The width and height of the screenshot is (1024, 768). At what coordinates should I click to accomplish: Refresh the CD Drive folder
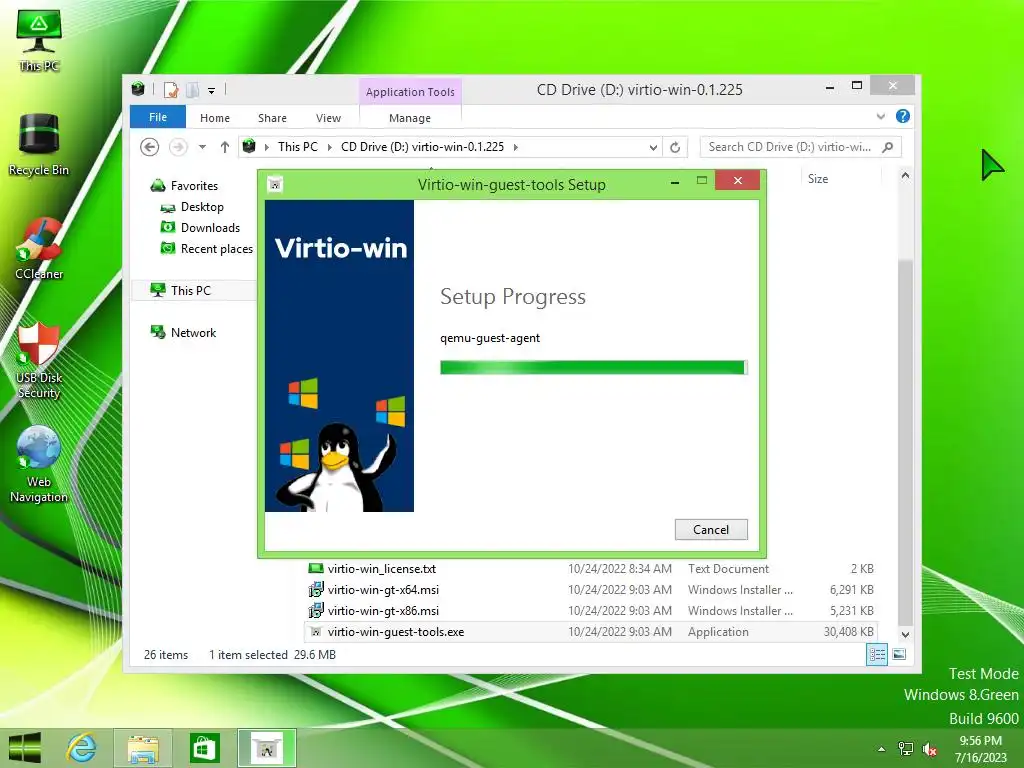(675, 147)
